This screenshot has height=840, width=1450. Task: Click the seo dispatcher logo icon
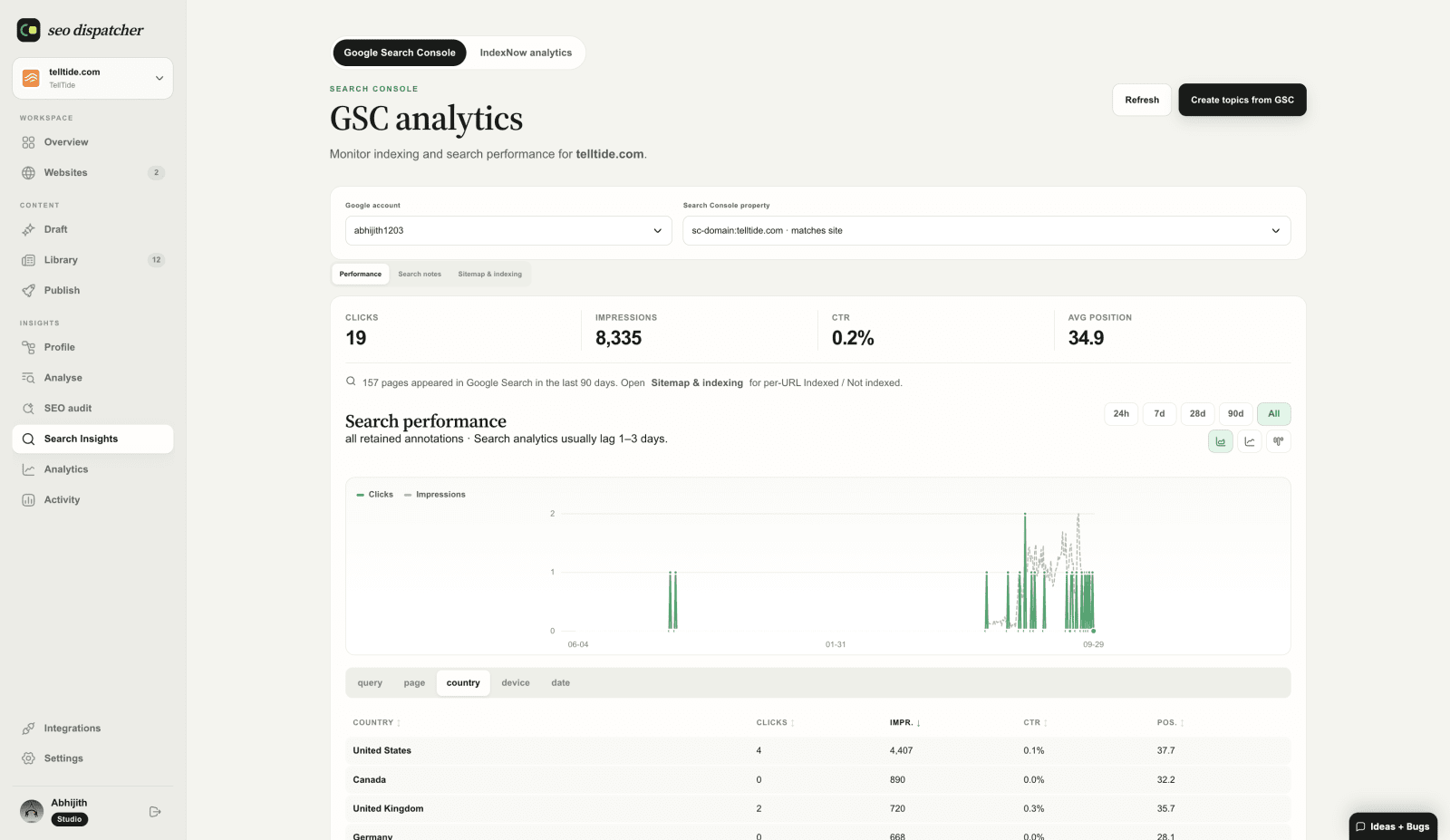[28, 30]
